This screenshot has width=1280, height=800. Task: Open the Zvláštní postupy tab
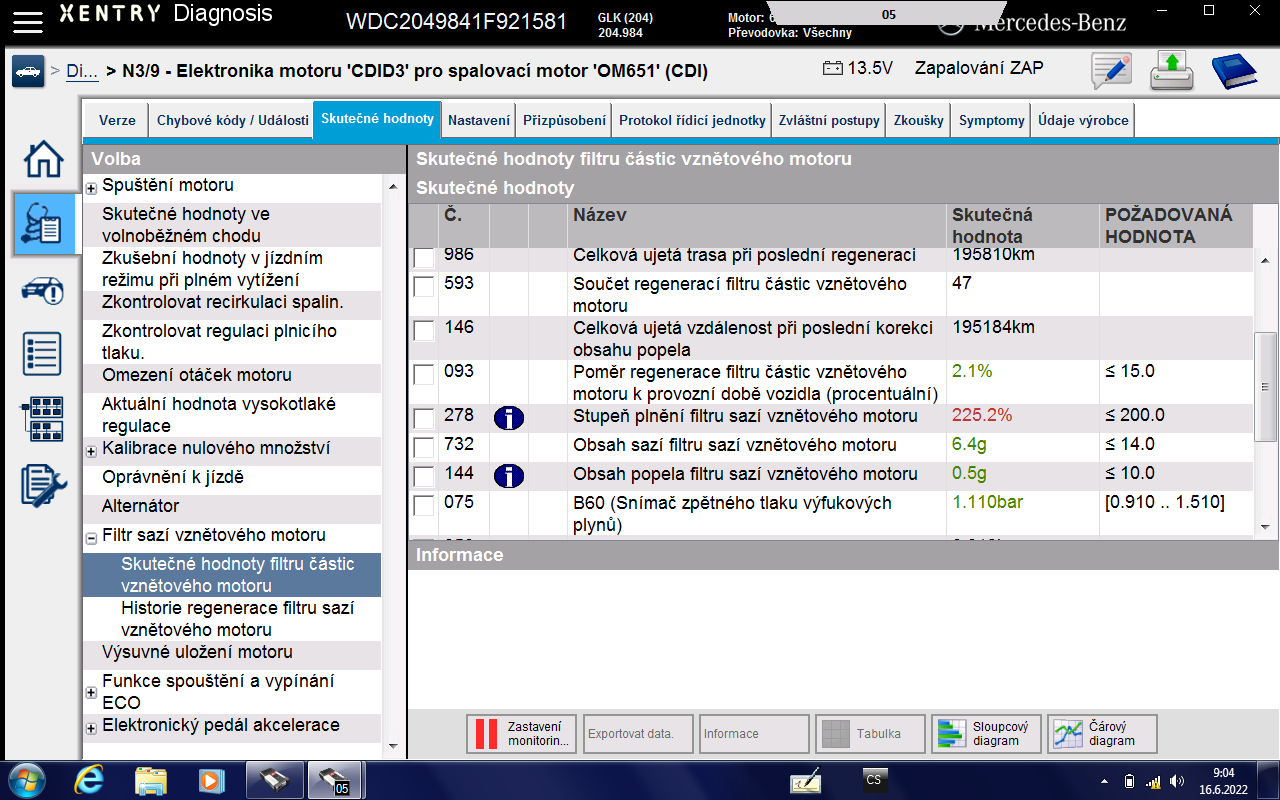coord(829,120)
